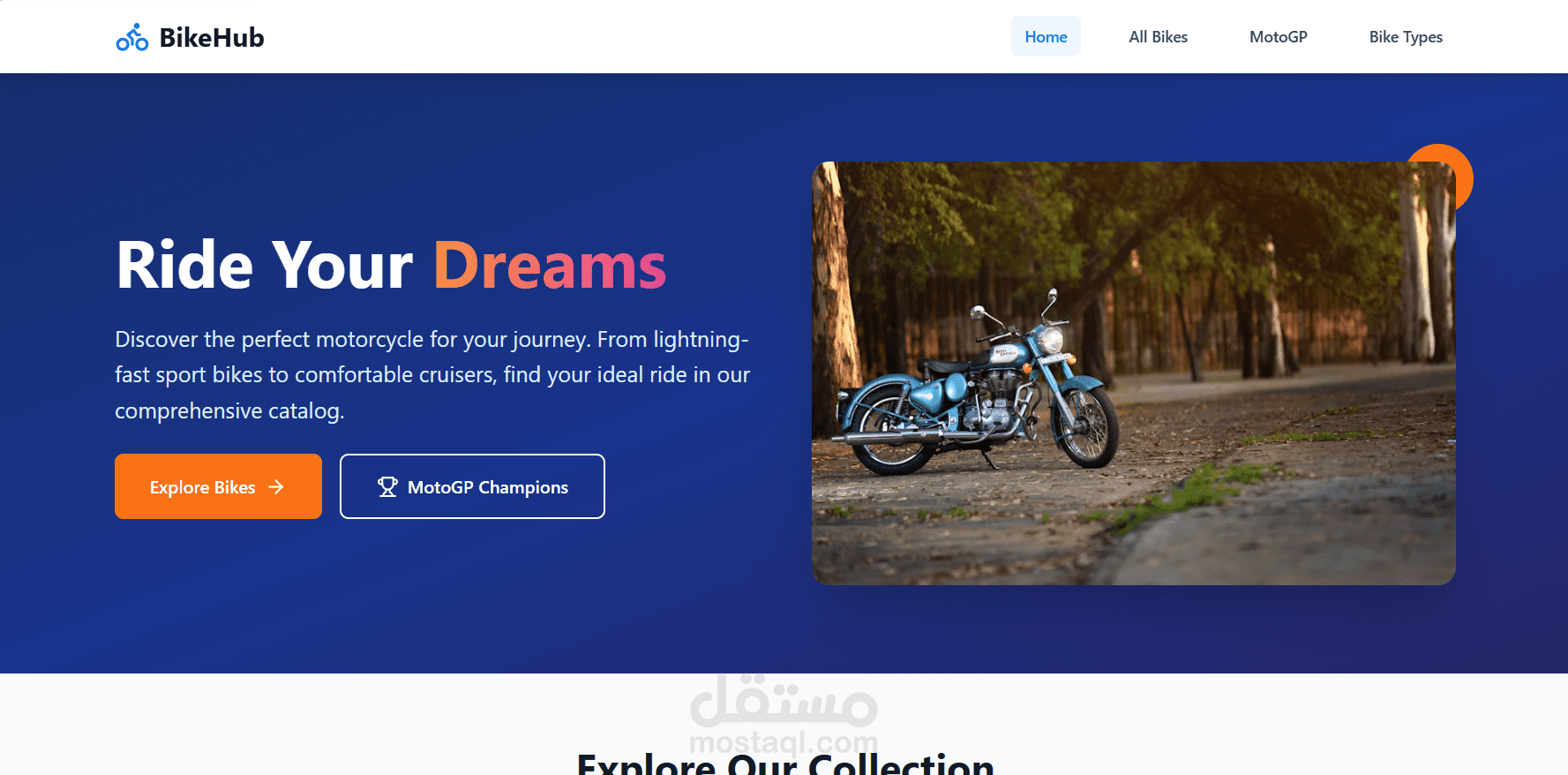Click the MotoGP Champions outlined button
1568x775 pixels.
click(x=472, y=486)
